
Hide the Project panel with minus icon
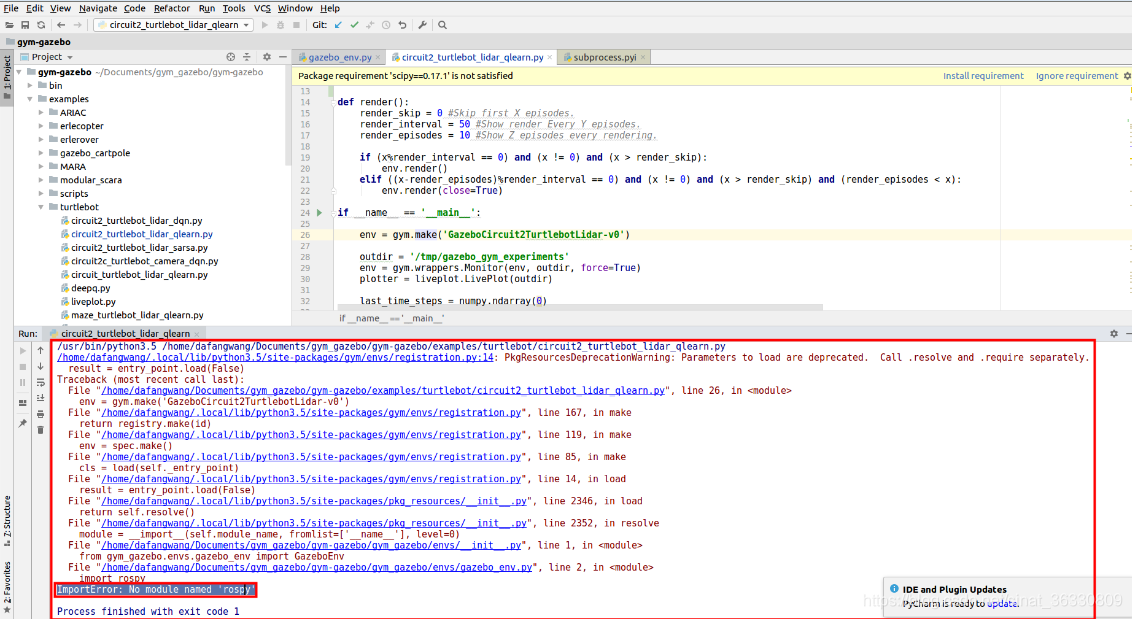282,57
